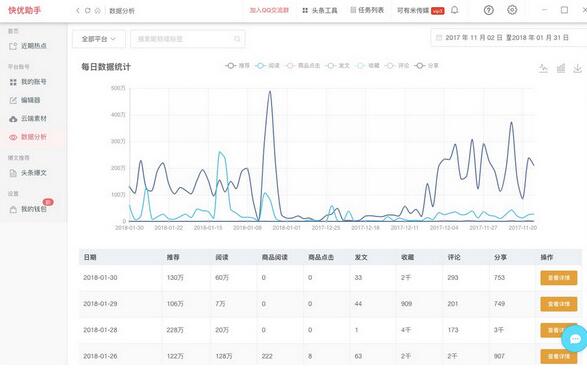Click the help question mark icon
587x376 pixels.
coord(489,10)
